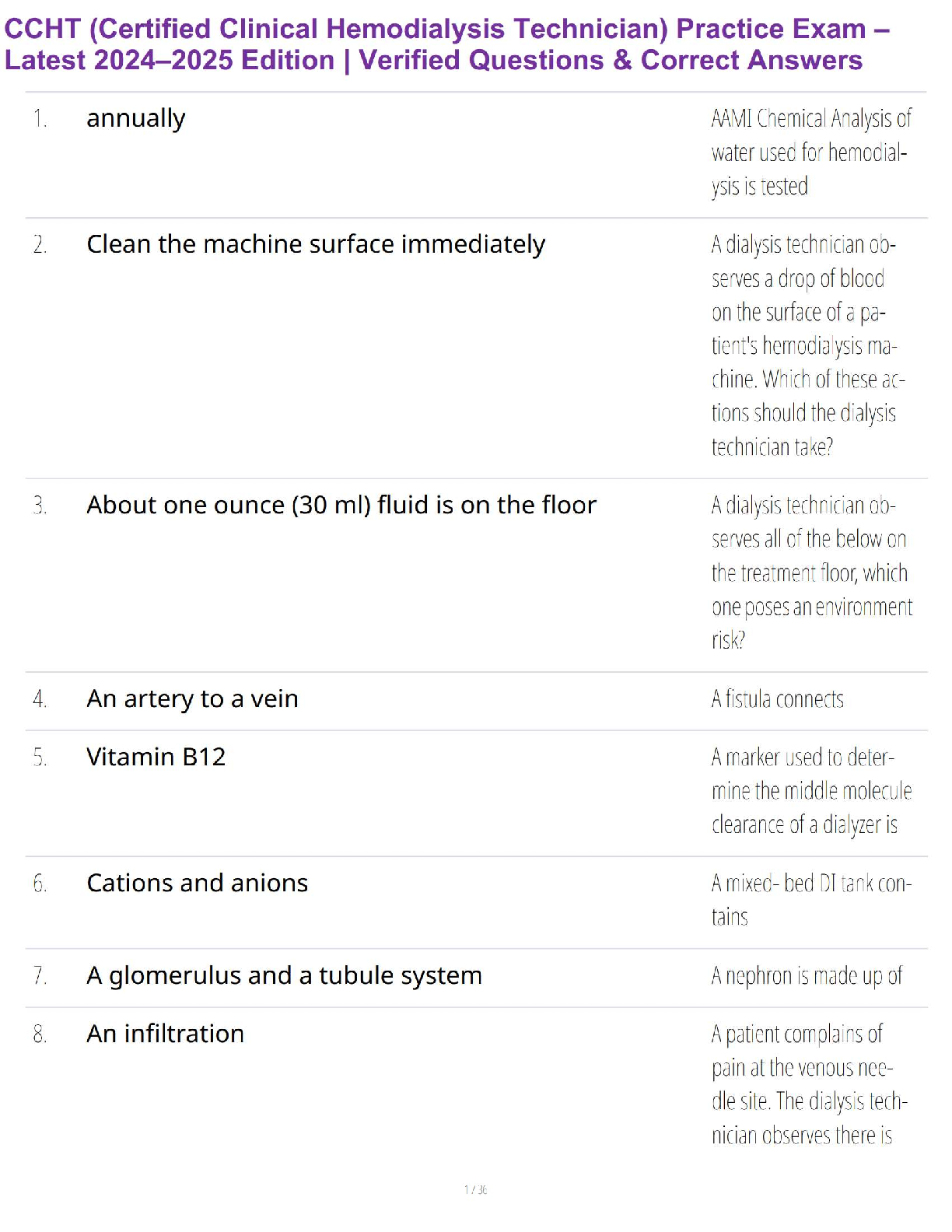
Task: Select the 'Vitamin B12' answer text
Action: 156,757
